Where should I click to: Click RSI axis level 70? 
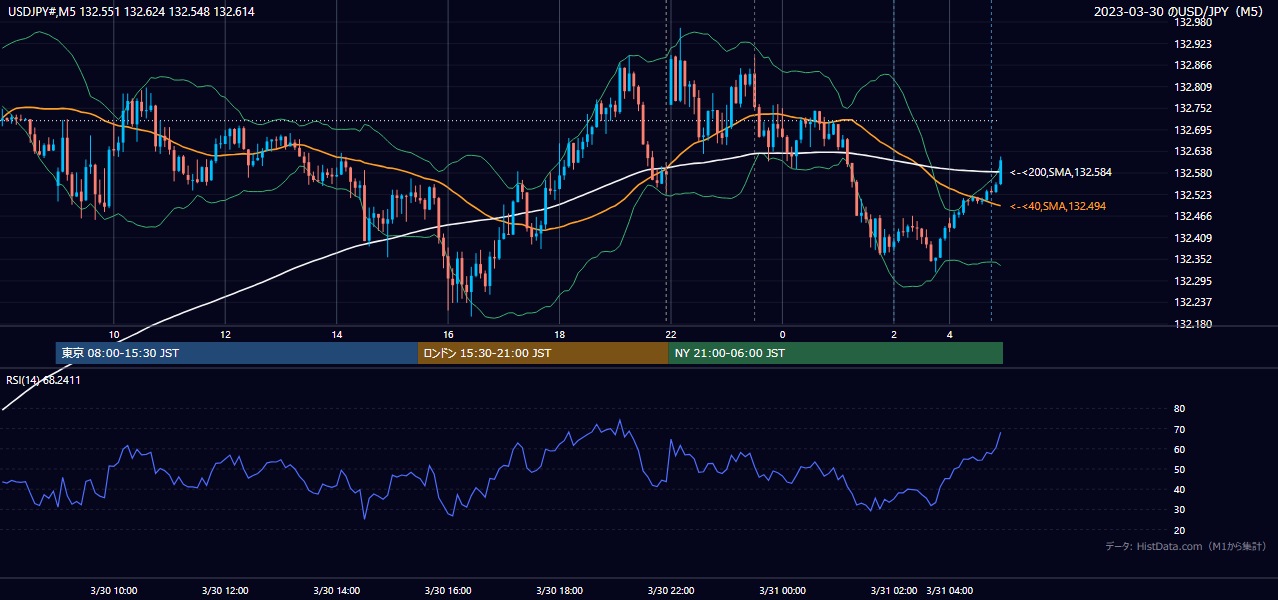click(1179, 429)
